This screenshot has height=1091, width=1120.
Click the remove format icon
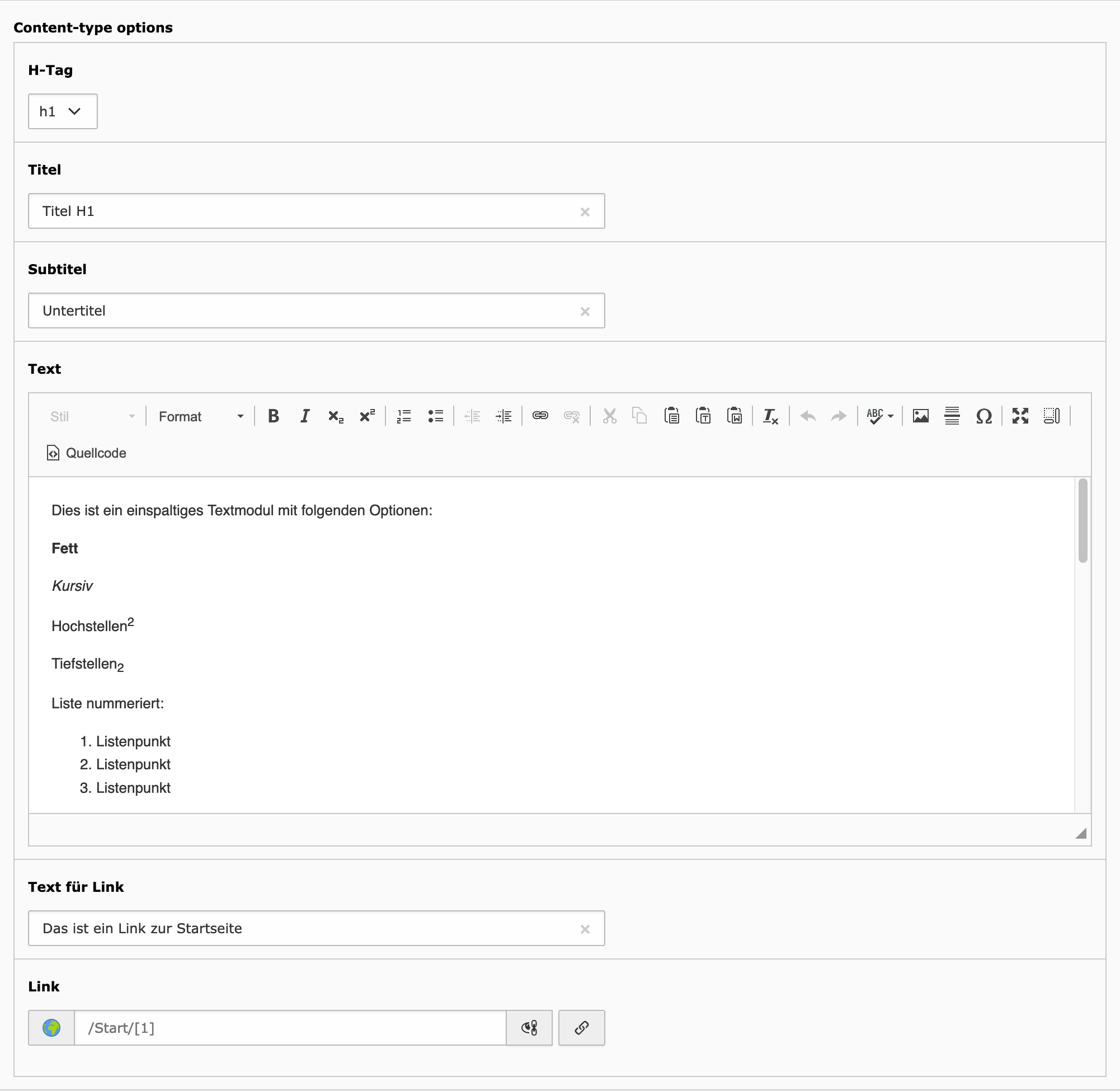[x=770, y=416]
